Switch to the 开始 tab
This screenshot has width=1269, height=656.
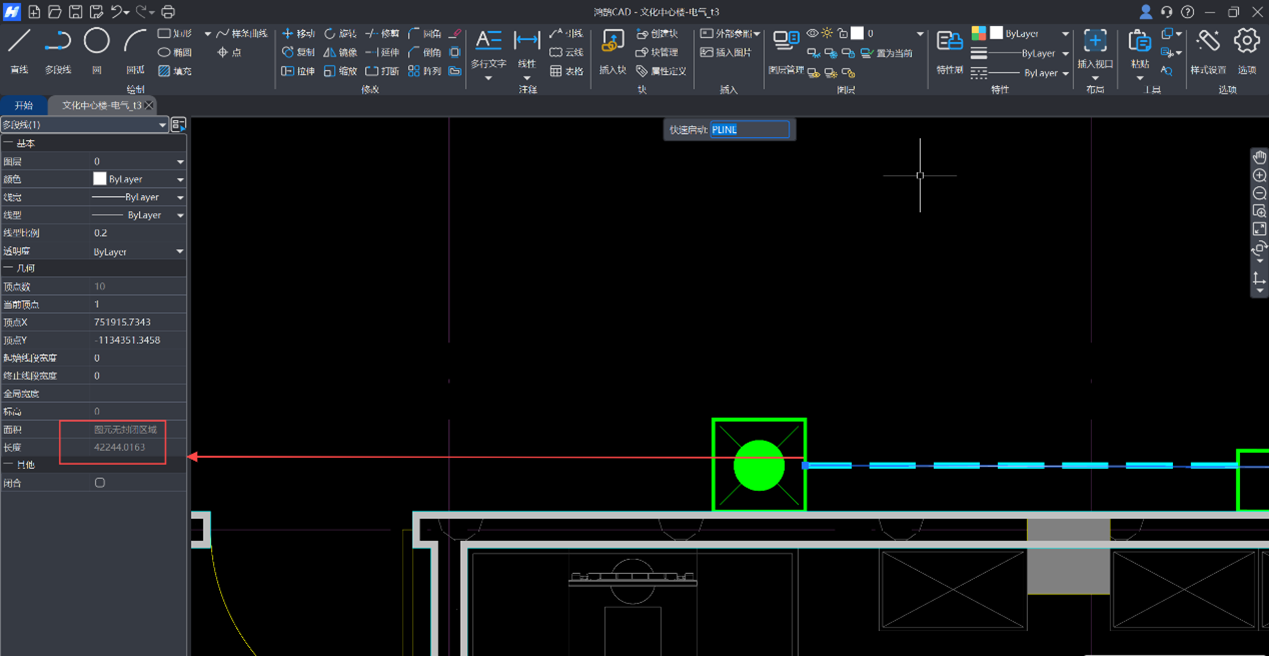(24, 105)
